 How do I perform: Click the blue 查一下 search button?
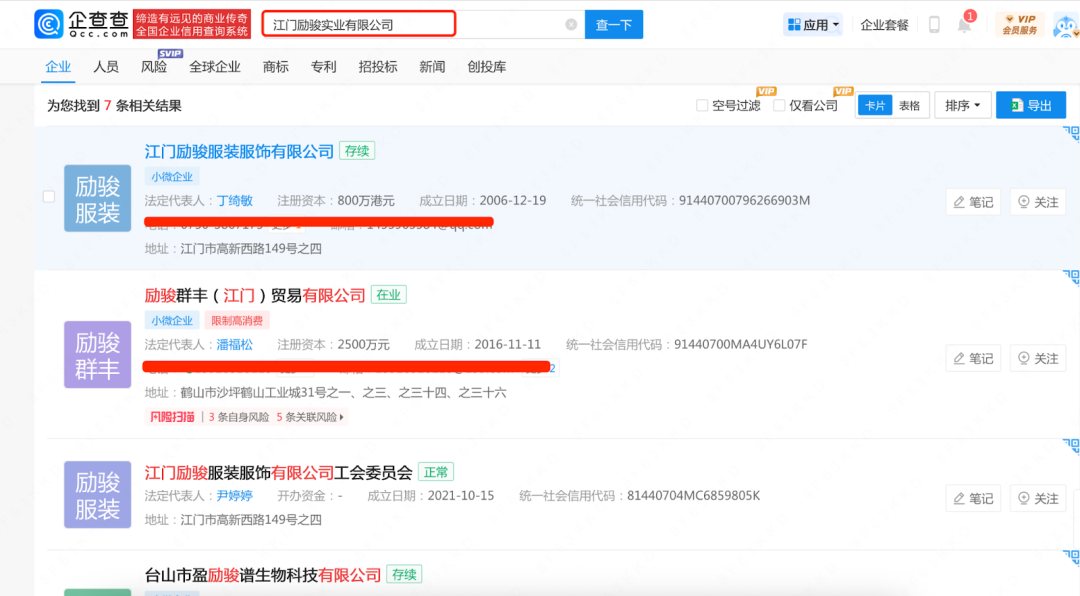tap(613, 22)
